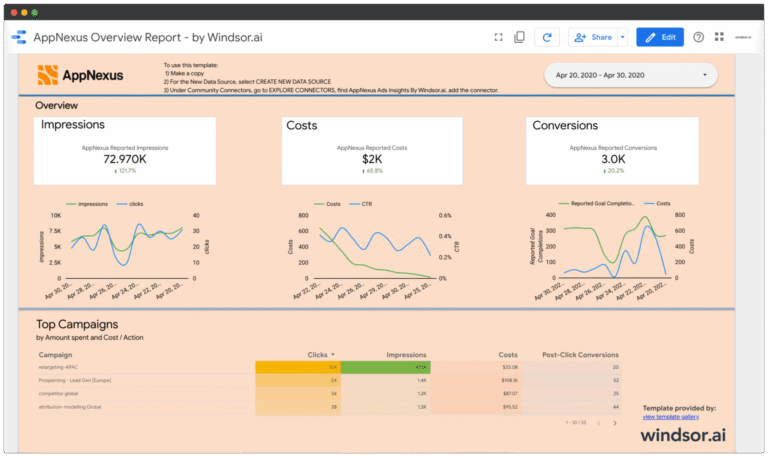Open the Google apps grid icon
Image resolution: width=768 pixels, height=457 pixels.
click(719, 37)
